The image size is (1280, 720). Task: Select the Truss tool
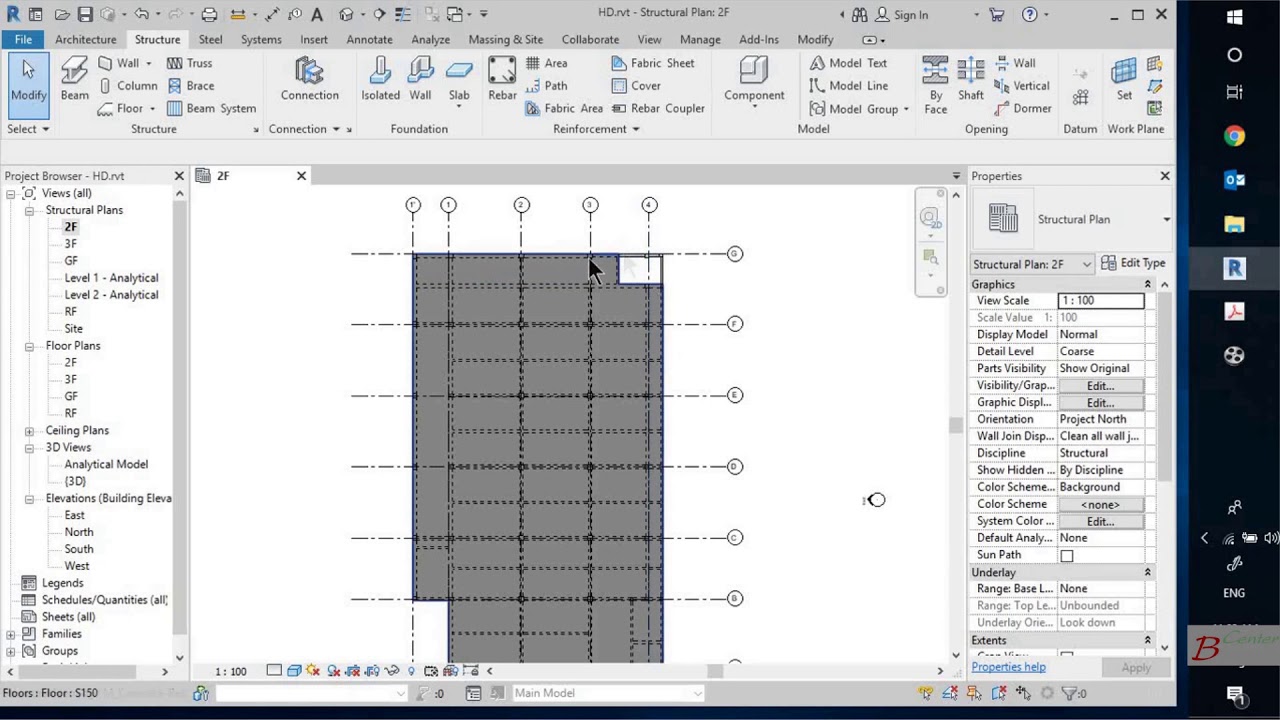click(189, 63)
